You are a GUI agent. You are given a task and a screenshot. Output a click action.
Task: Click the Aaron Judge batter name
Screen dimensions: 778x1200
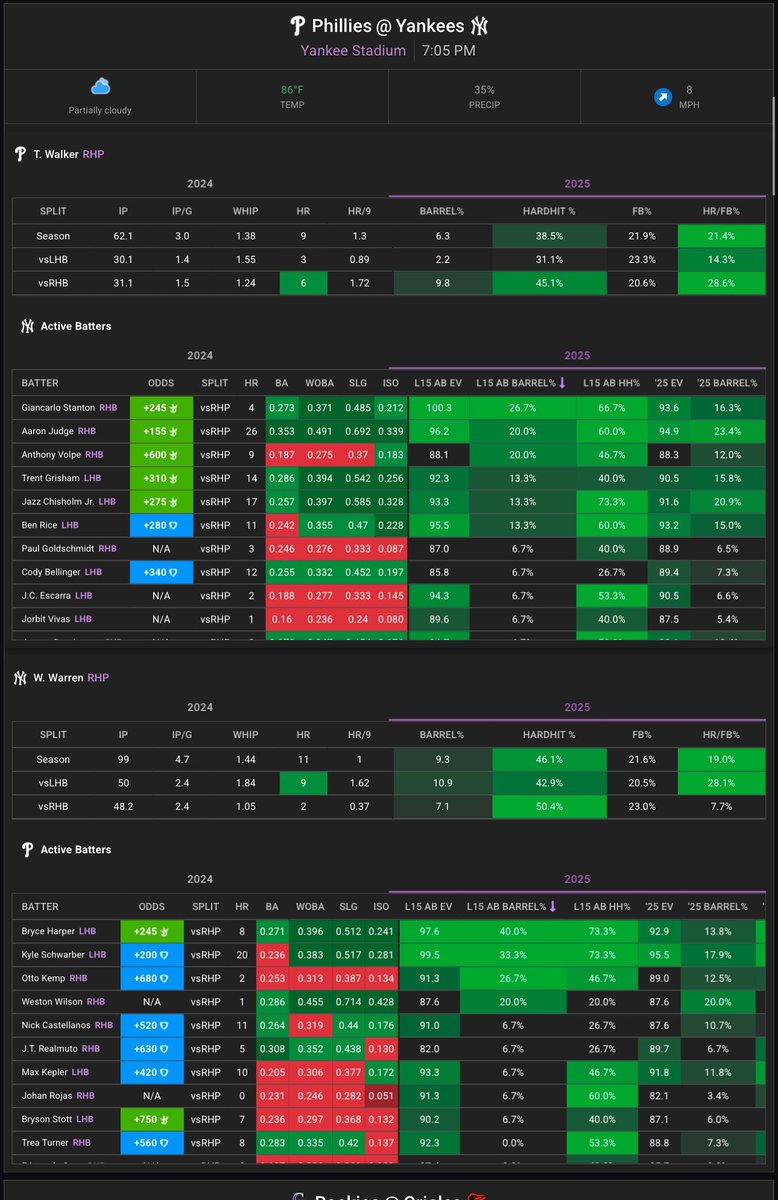coord(46,431)
